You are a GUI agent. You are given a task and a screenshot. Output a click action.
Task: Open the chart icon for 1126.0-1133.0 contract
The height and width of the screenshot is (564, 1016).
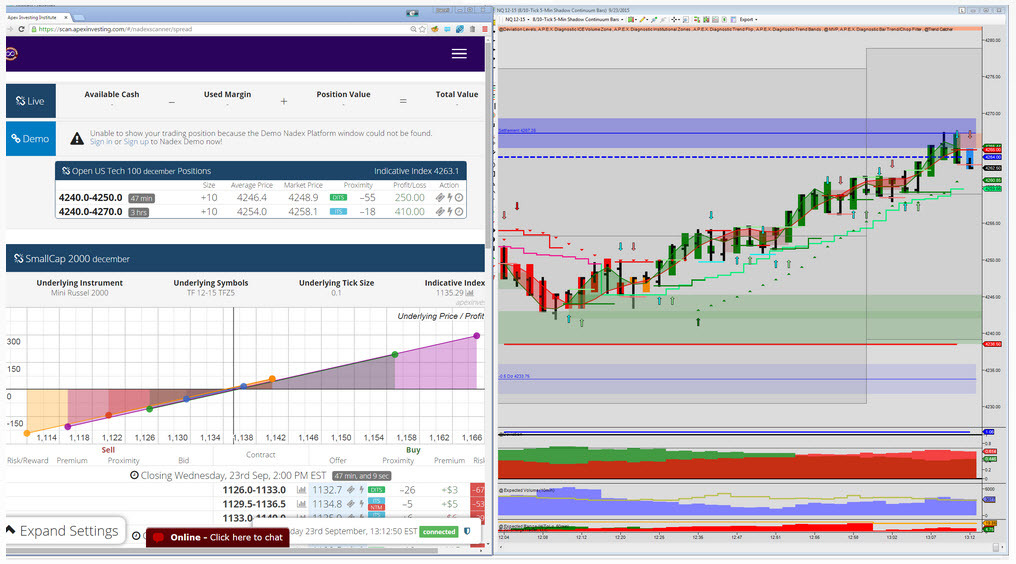click(x=301, y=490)
